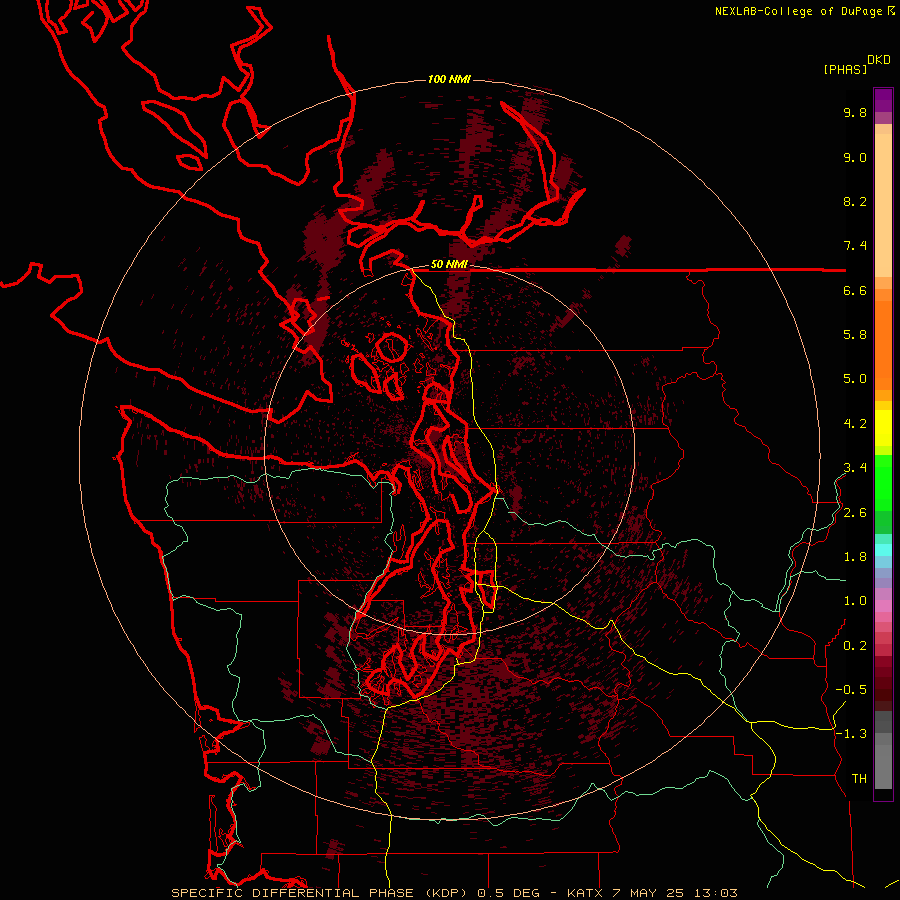Click the bright green color scale segment
Image resolution: width=900 pixels, height=900 pixels.
pyautogui.click(x=883, y=483)
